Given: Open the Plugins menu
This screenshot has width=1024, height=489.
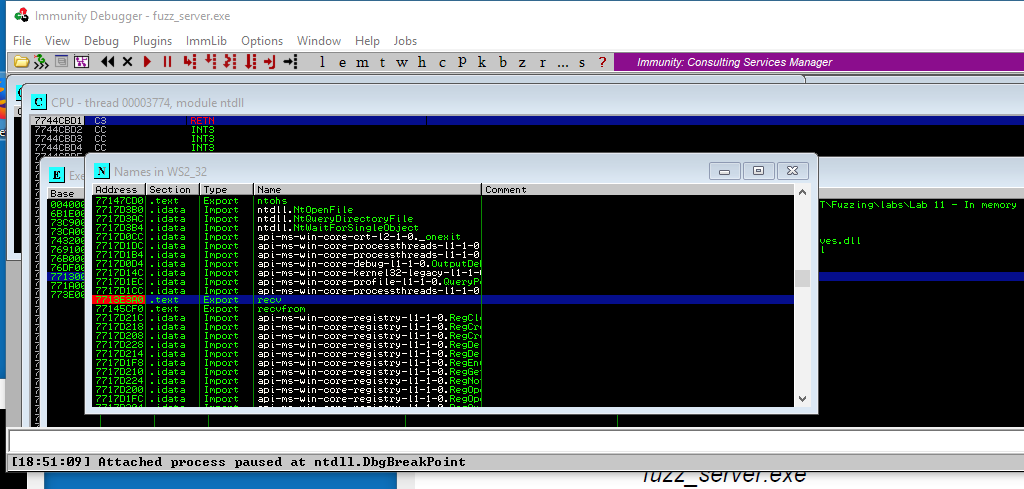Looking at the screenshot, I should [x=152, y=40].
